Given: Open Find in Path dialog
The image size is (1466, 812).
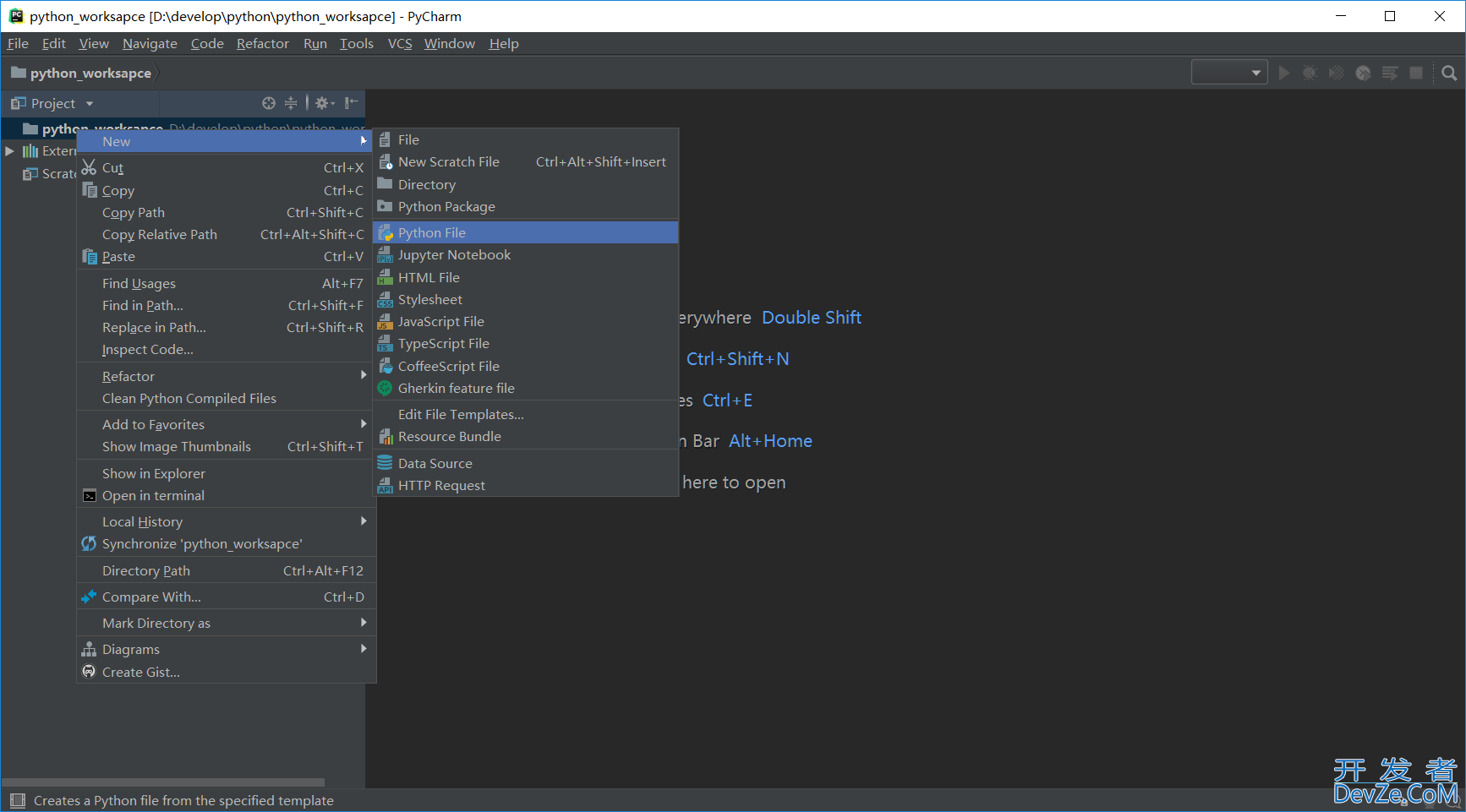Looking at the screenshot, I should (226, 305).
